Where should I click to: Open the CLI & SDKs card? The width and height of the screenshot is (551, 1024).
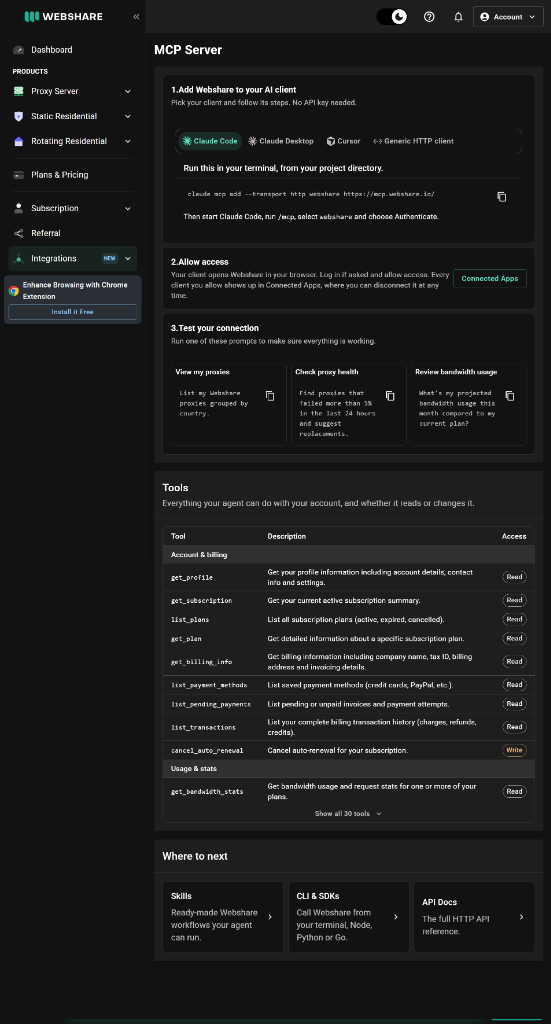pyautogui.click(x=349, y=917)
